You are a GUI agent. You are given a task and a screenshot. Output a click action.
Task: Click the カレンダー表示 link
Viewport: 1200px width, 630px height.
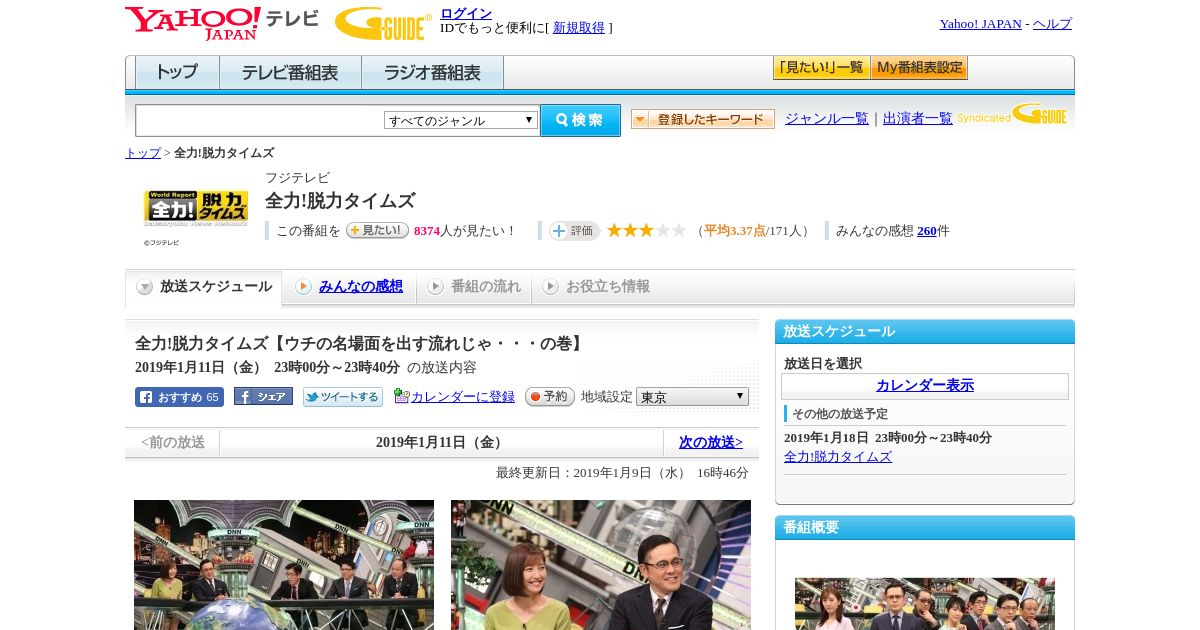point(925,386)
